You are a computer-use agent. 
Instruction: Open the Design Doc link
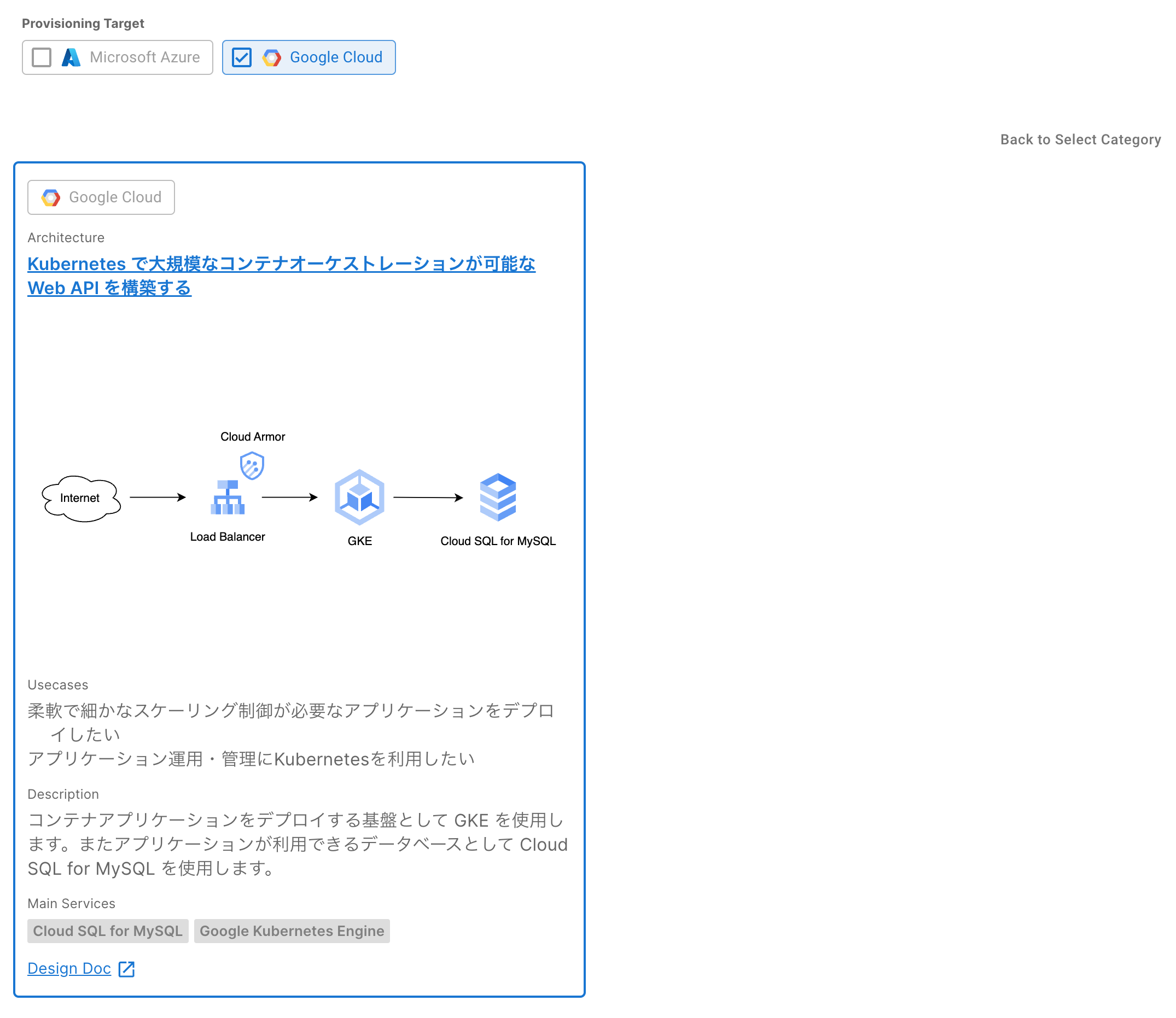(69, 969)
